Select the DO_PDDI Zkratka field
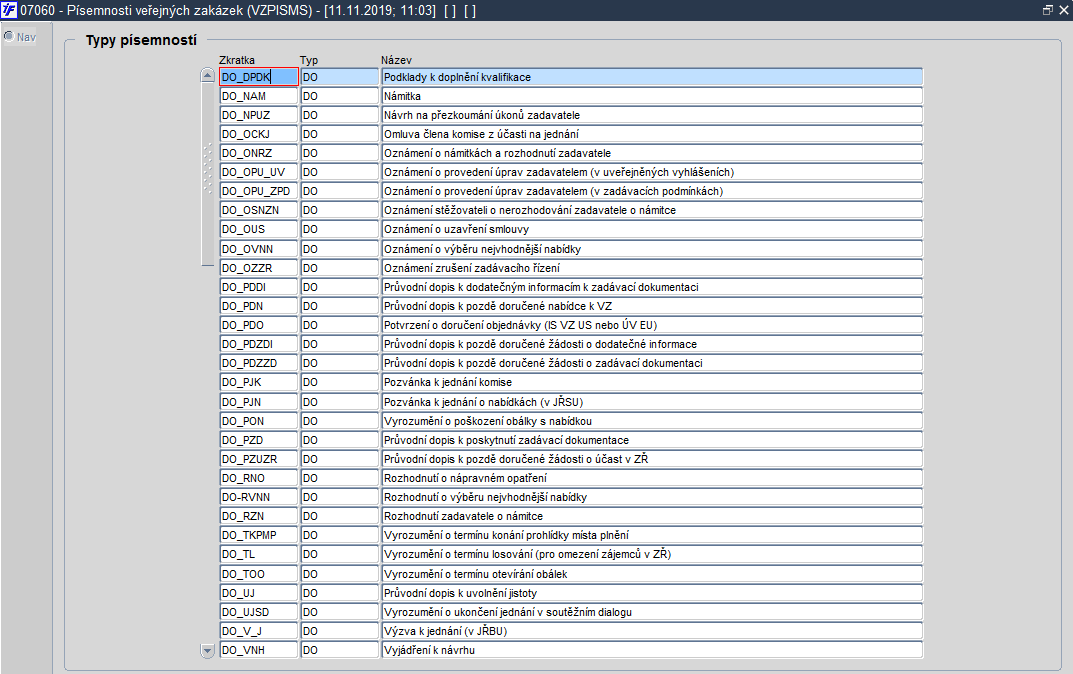 click(259, 287)
